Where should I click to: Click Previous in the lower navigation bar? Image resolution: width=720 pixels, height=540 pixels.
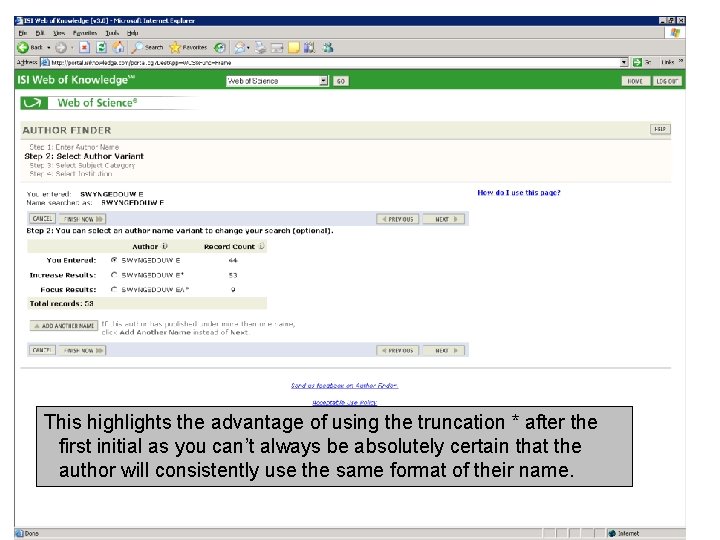[398, 350]
